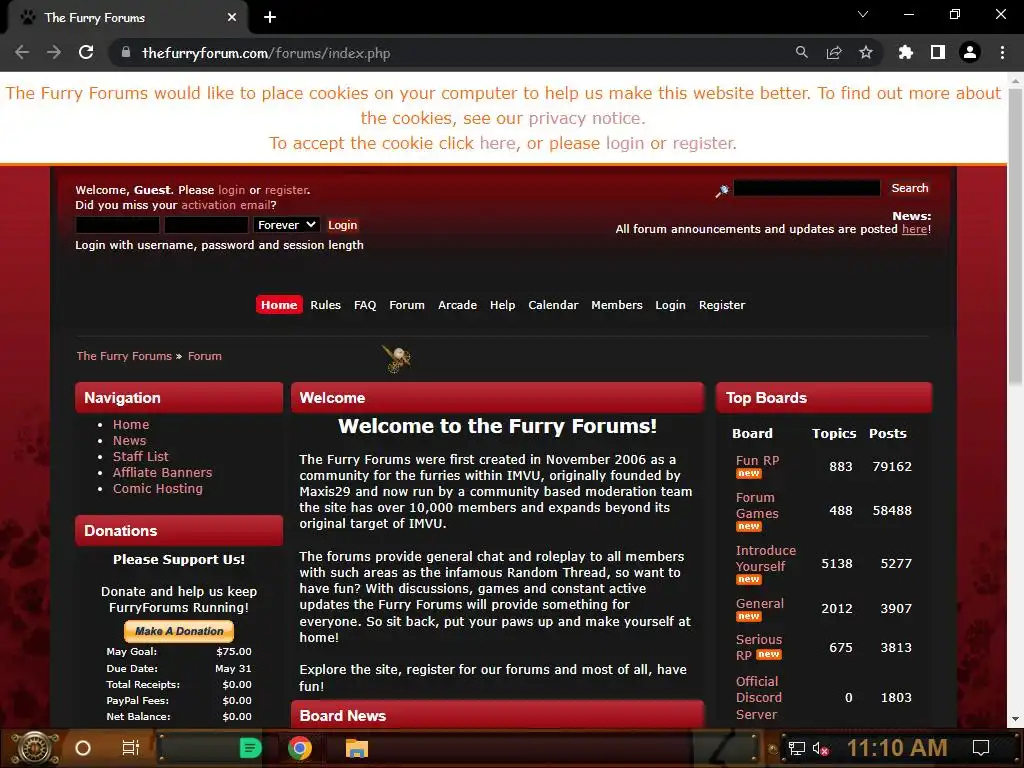Open the tab search chevron
This screenshot has height=768, width=1024.
[x=863, y=14]
